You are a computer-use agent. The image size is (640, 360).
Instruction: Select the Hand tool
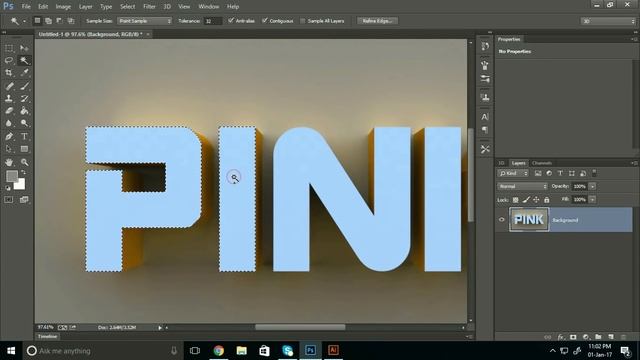9,162
